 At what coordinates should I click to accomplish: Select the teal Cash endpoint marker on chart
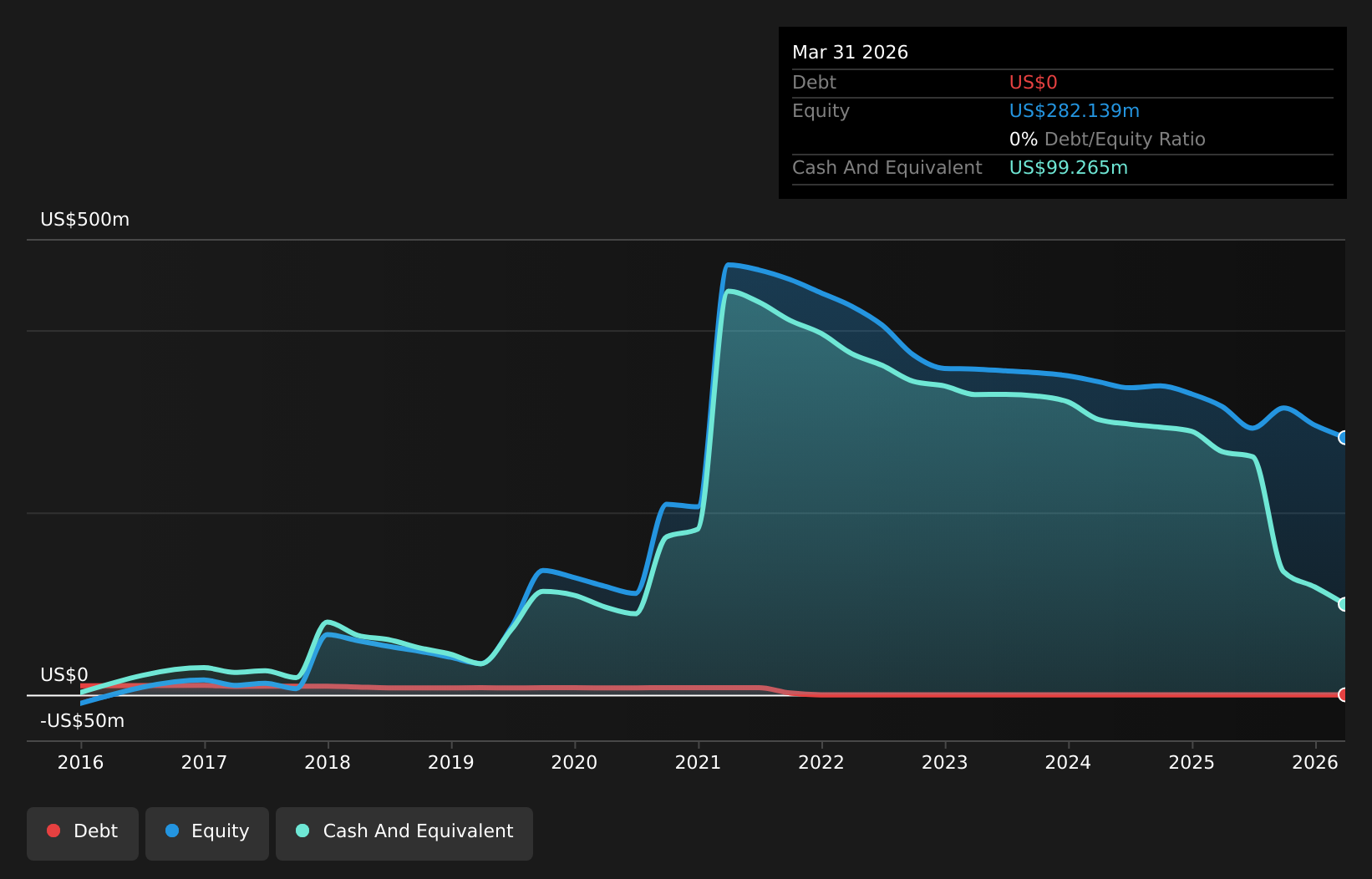pos(1344,603)
